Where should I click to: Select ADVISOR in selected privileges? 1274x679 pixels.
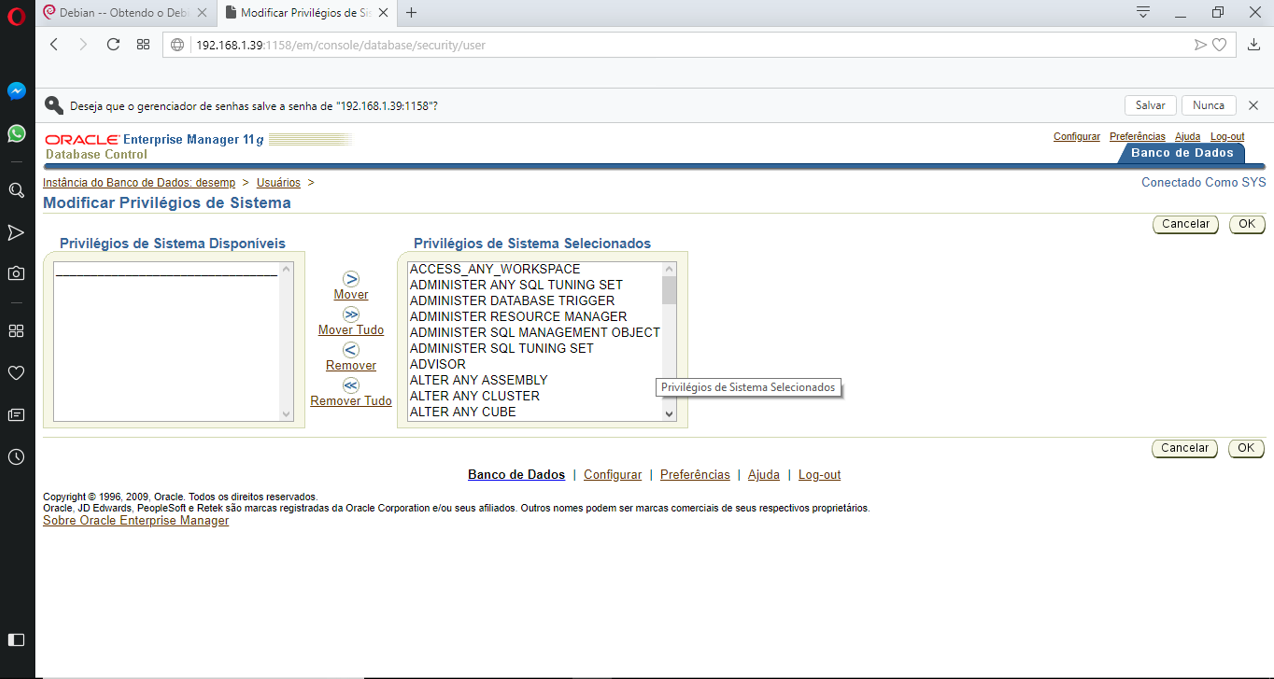pyautogui.click(x=438, y=365)
